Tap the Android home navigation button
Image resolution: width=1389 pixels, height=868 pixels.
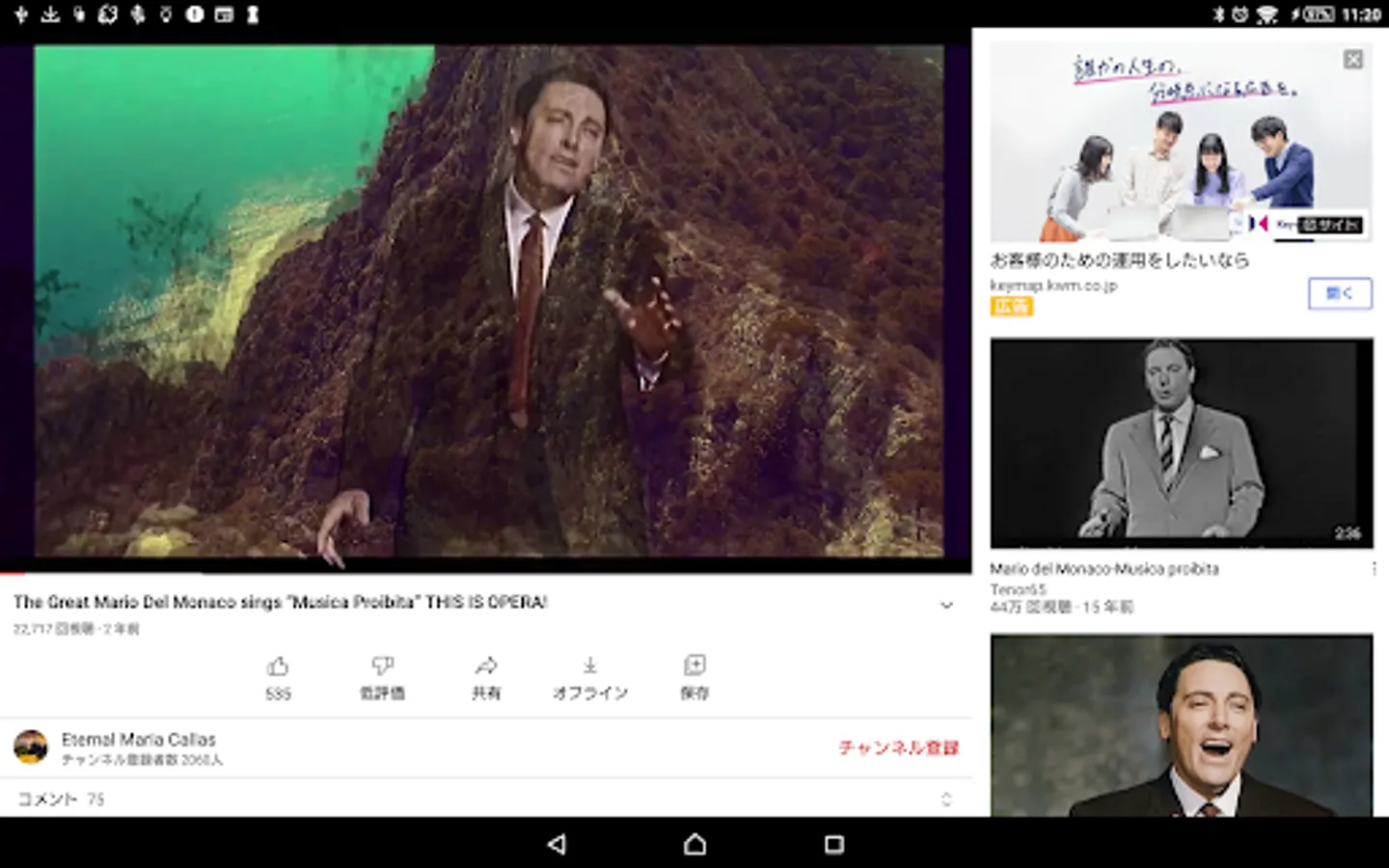click(x=694, y=844)
